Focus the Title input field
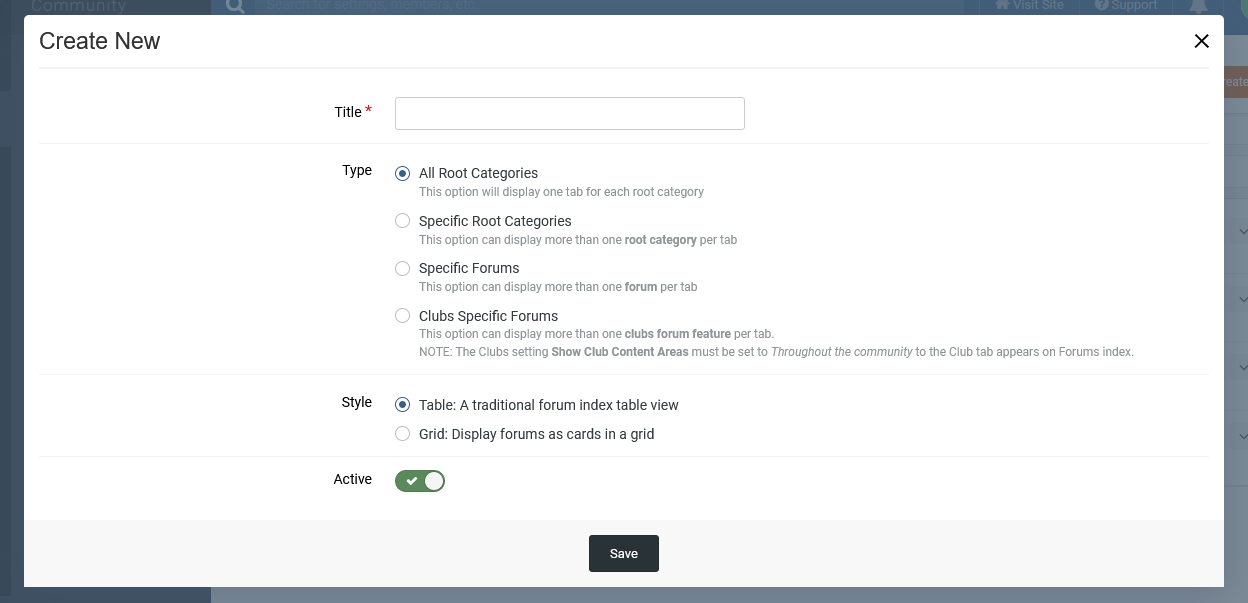 coord(570,113)
